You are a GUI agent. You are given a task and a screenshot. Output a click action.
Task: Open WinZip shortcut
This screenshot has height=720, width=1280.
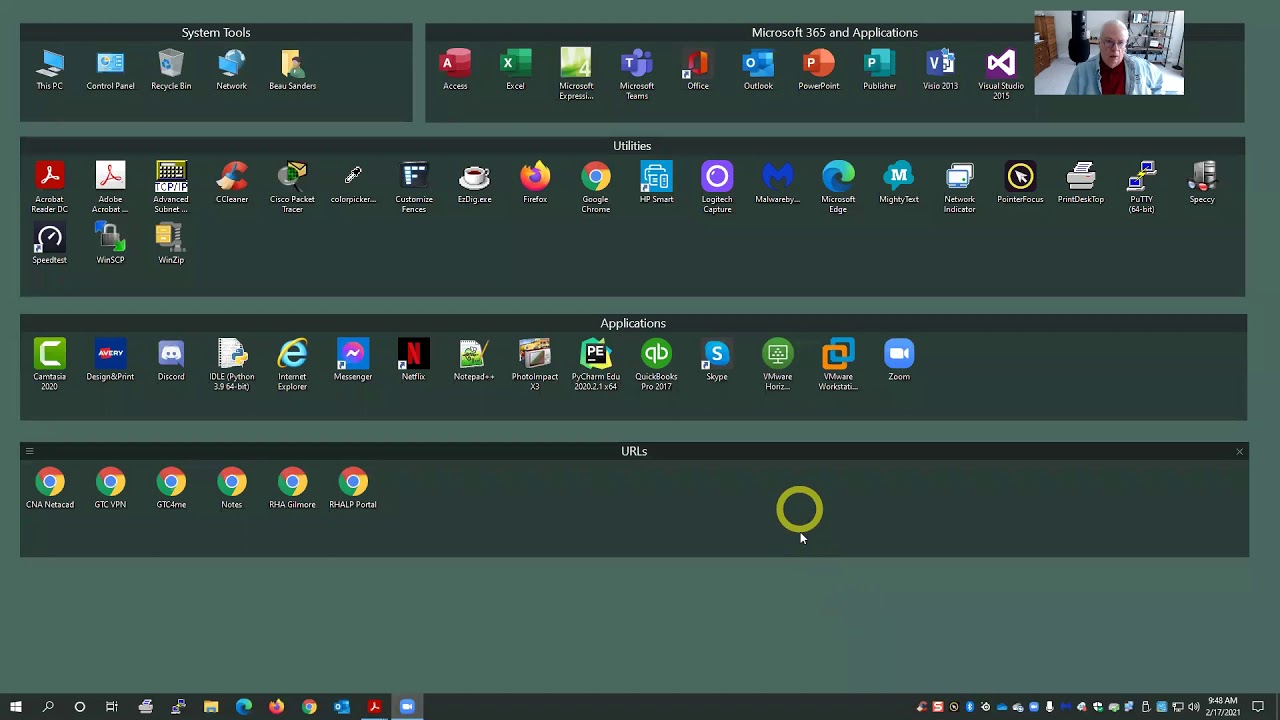(x=171, y=245)
